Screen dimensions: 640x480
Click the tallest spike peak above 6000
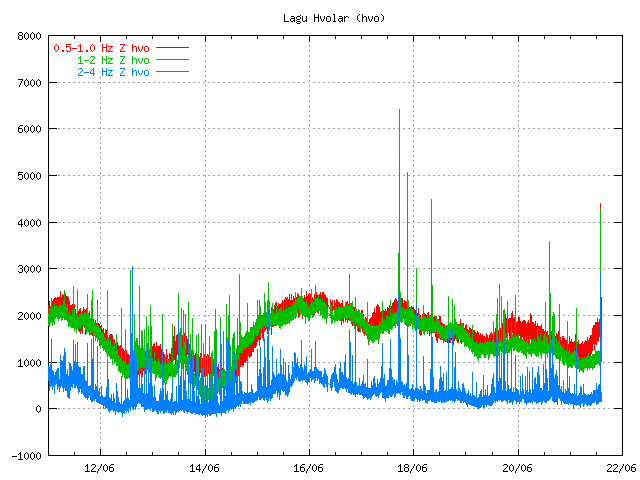click(399, 110)
